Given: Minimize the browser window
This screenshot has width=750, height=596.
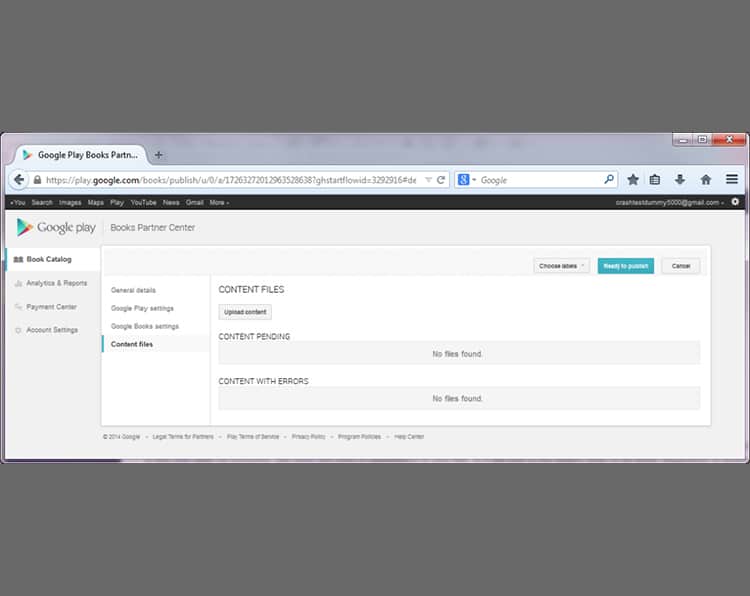Looking at the screenshot, I should [x=683, y=140].
